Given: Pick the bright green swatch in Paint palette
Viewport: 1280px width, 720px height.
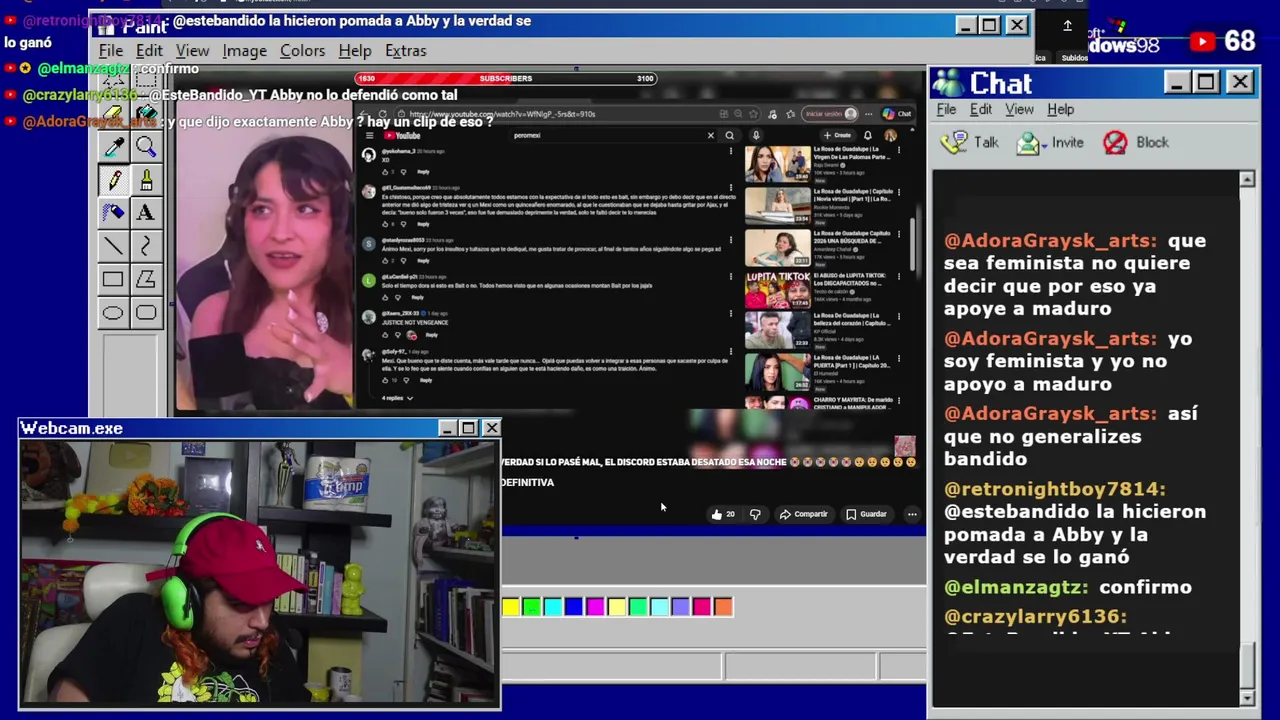Looking at the screenshot, I should pos(531,607).
